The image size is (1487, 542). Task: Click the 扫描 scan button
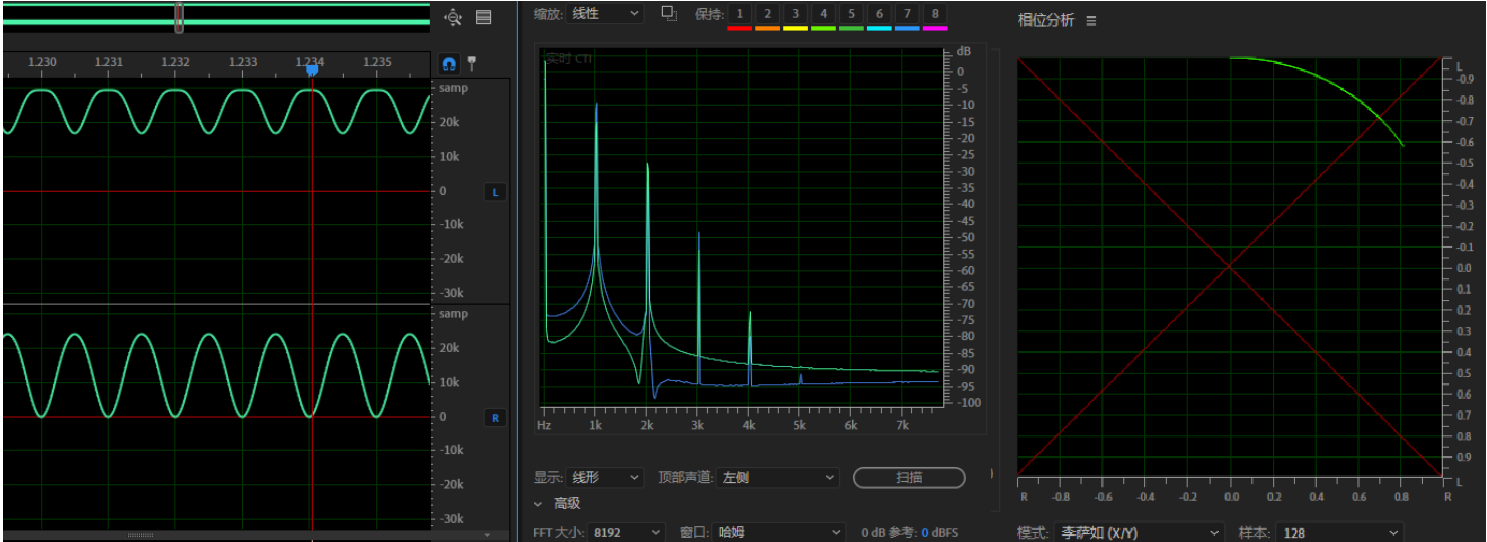point(909,478)
